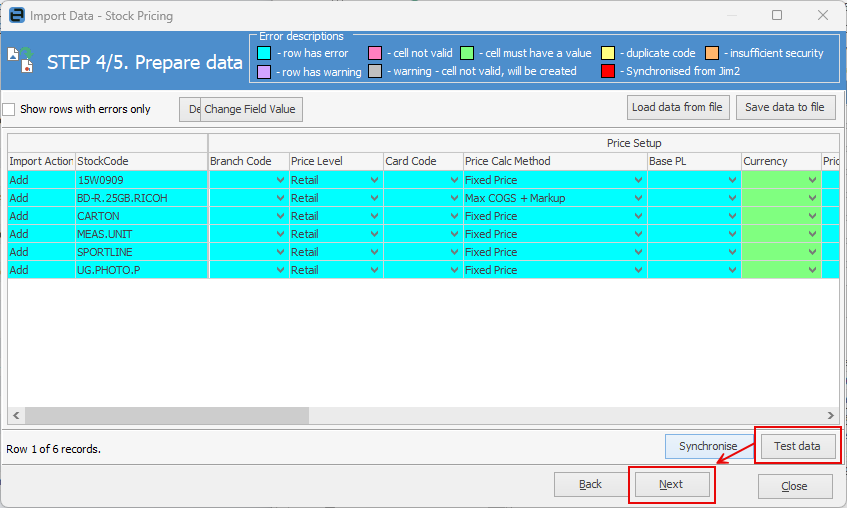Click the Price Calc Method column header
Viewport: 847px width, 508px height.
click(x=555, y=161)
